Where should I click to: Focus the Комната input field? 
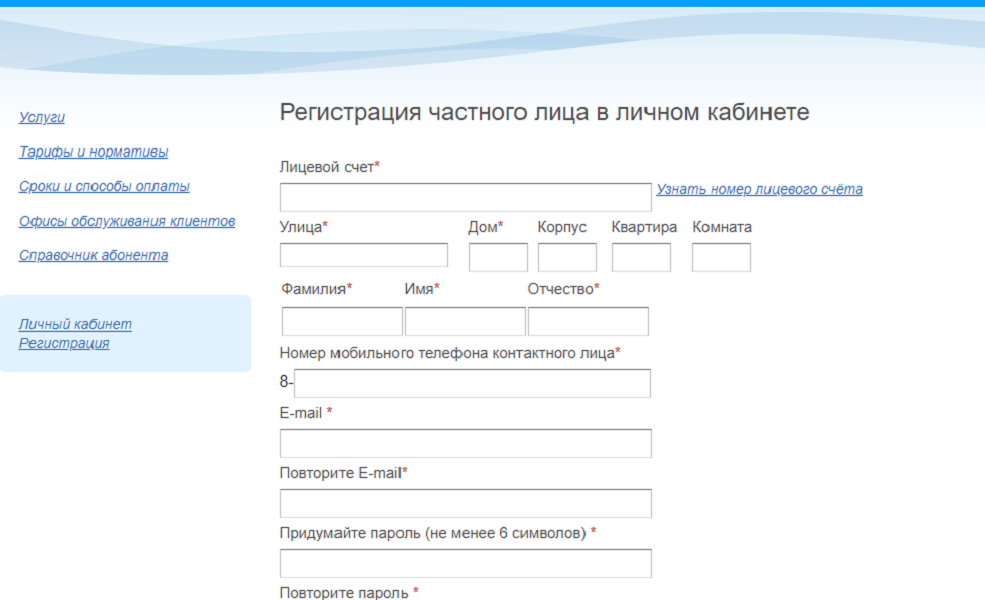[721, 258]
